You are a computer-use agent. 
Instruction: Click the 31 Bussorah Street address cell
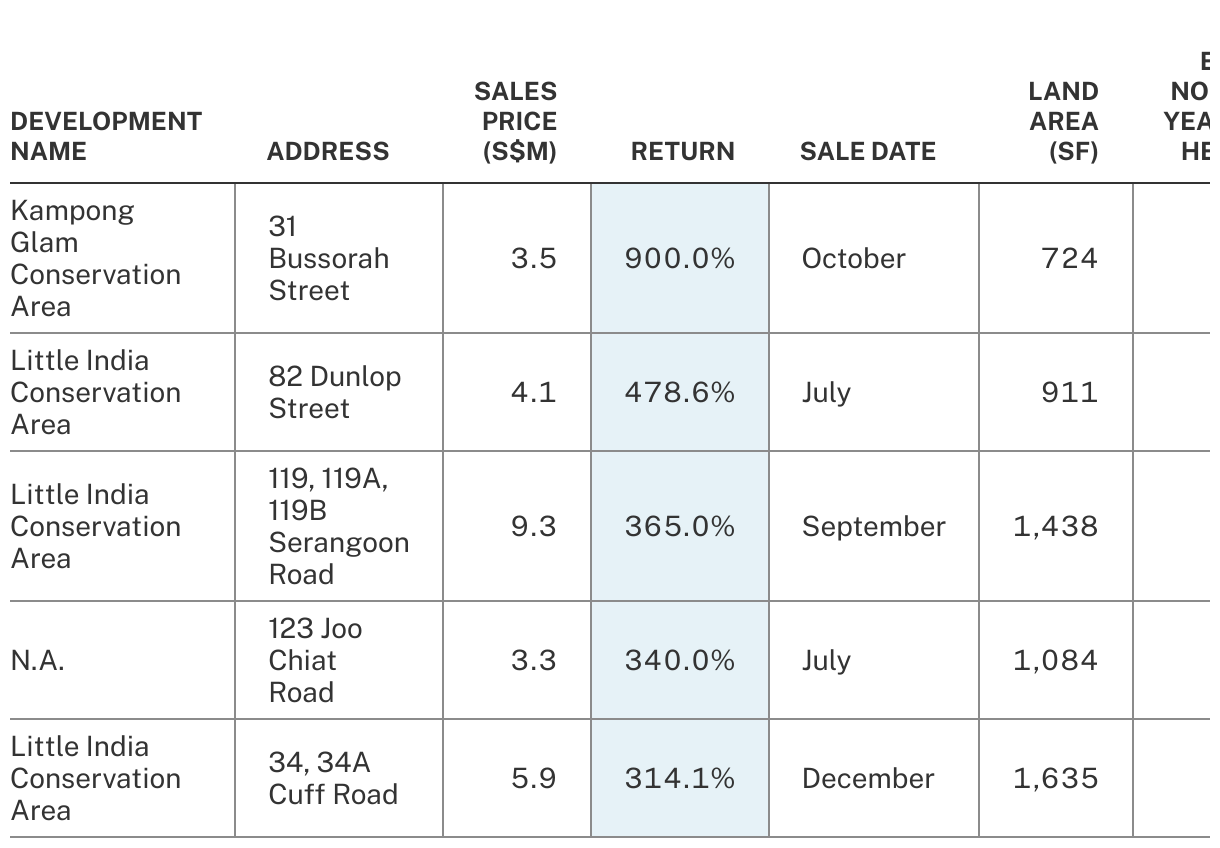pyautogui.click(x=329, y=258)
